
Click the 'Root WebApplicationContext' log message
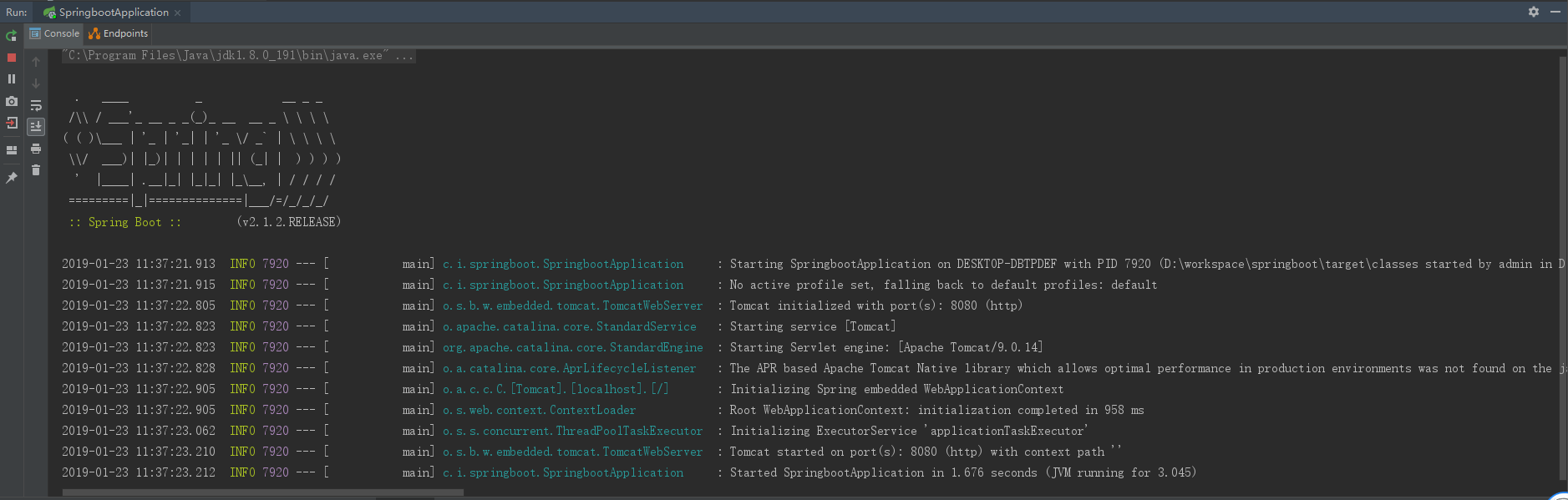point(937,410)
